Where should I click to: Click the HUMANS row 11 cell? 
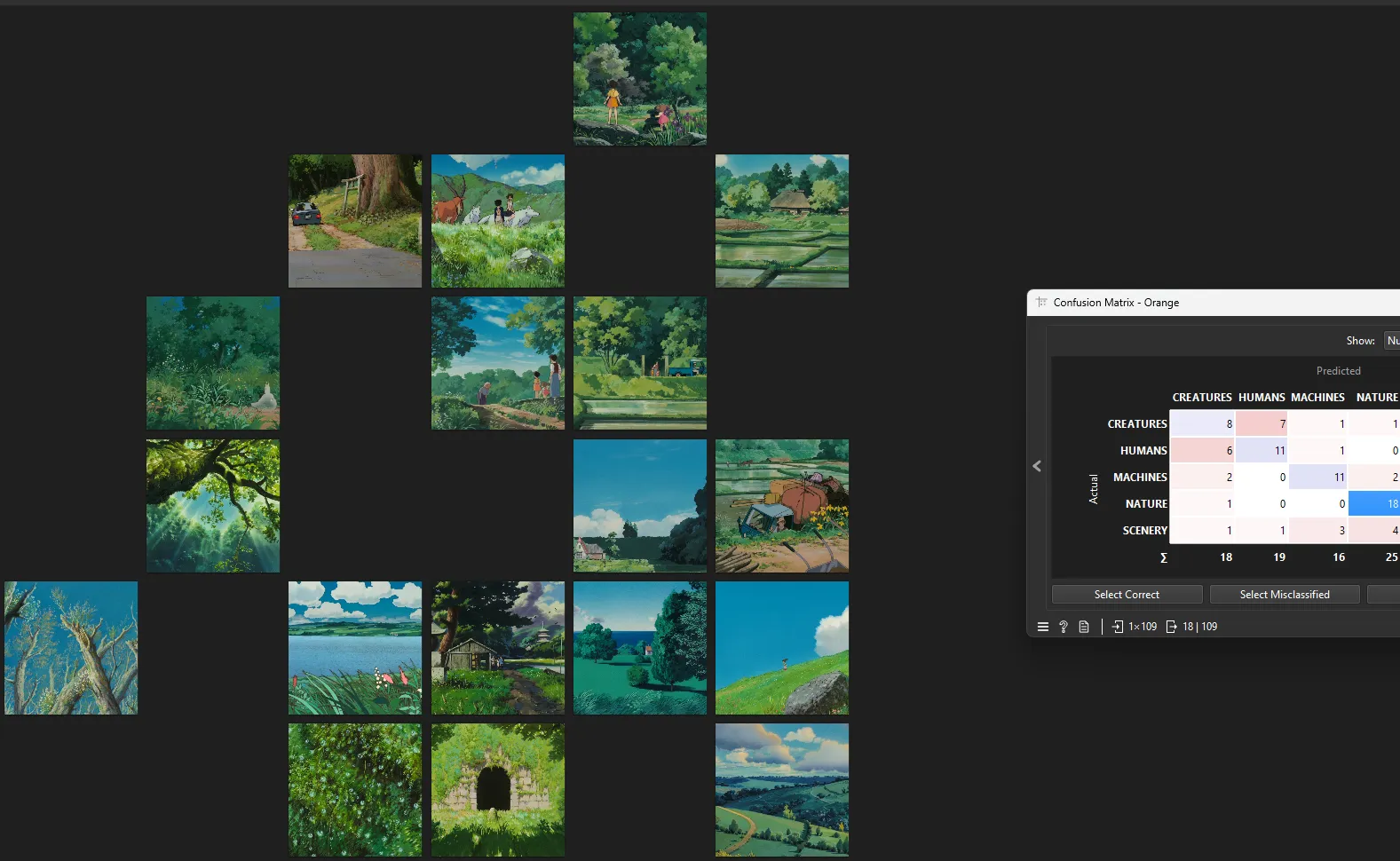1262,451
